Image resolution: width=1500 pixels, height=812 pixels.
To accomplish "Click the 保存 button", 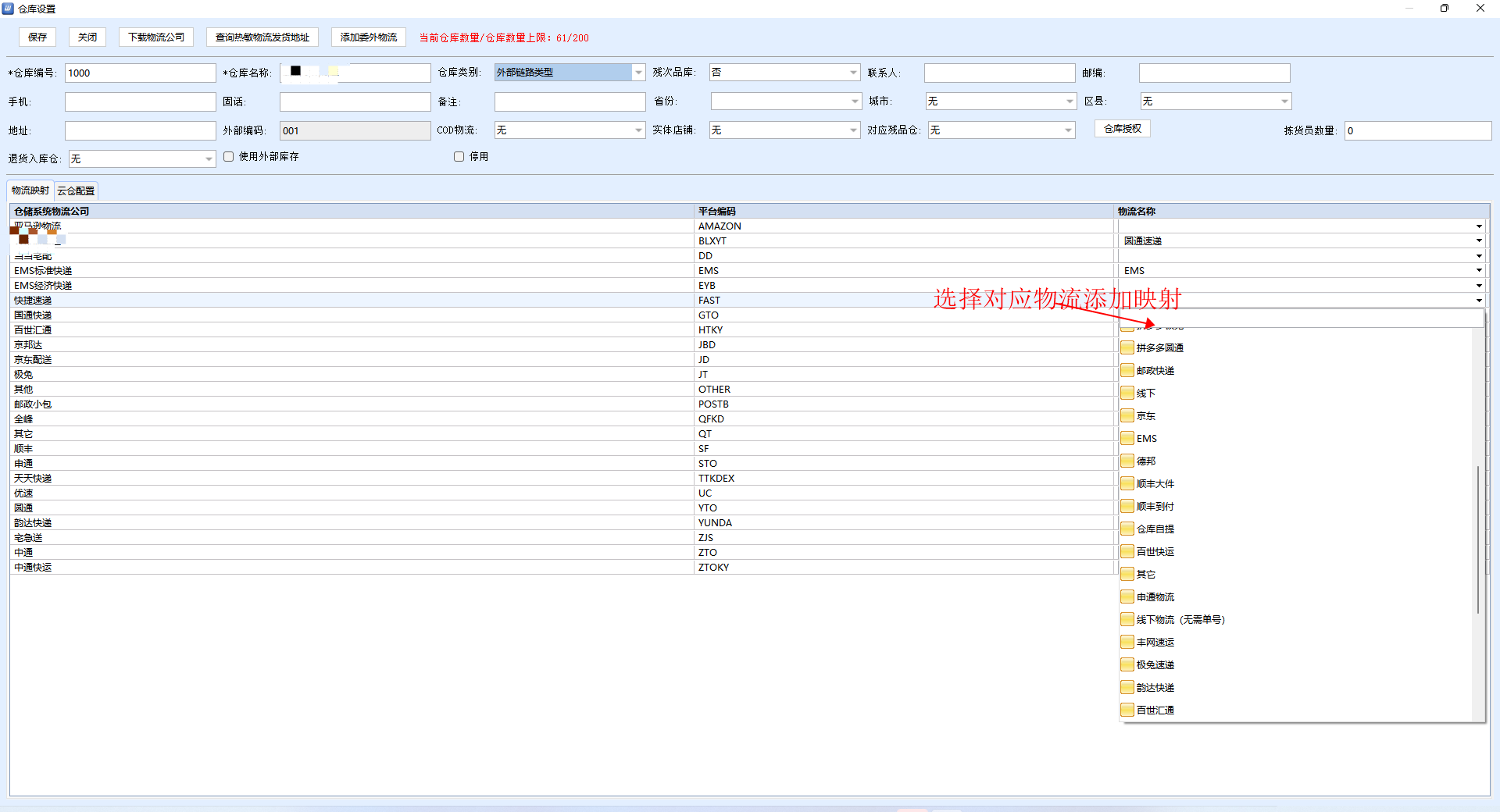I will pyautogui.click(x=37, y=37).
